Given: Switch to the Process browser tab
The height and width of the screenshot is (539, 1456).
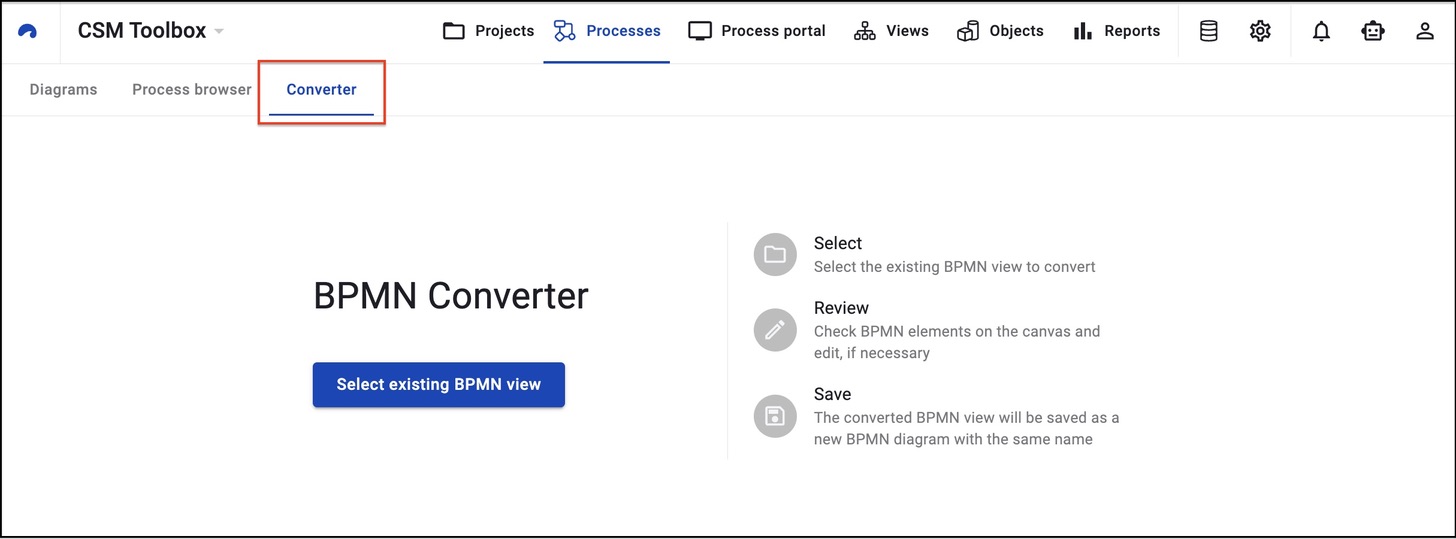Looking at the screenshot, I should (192, 89).
